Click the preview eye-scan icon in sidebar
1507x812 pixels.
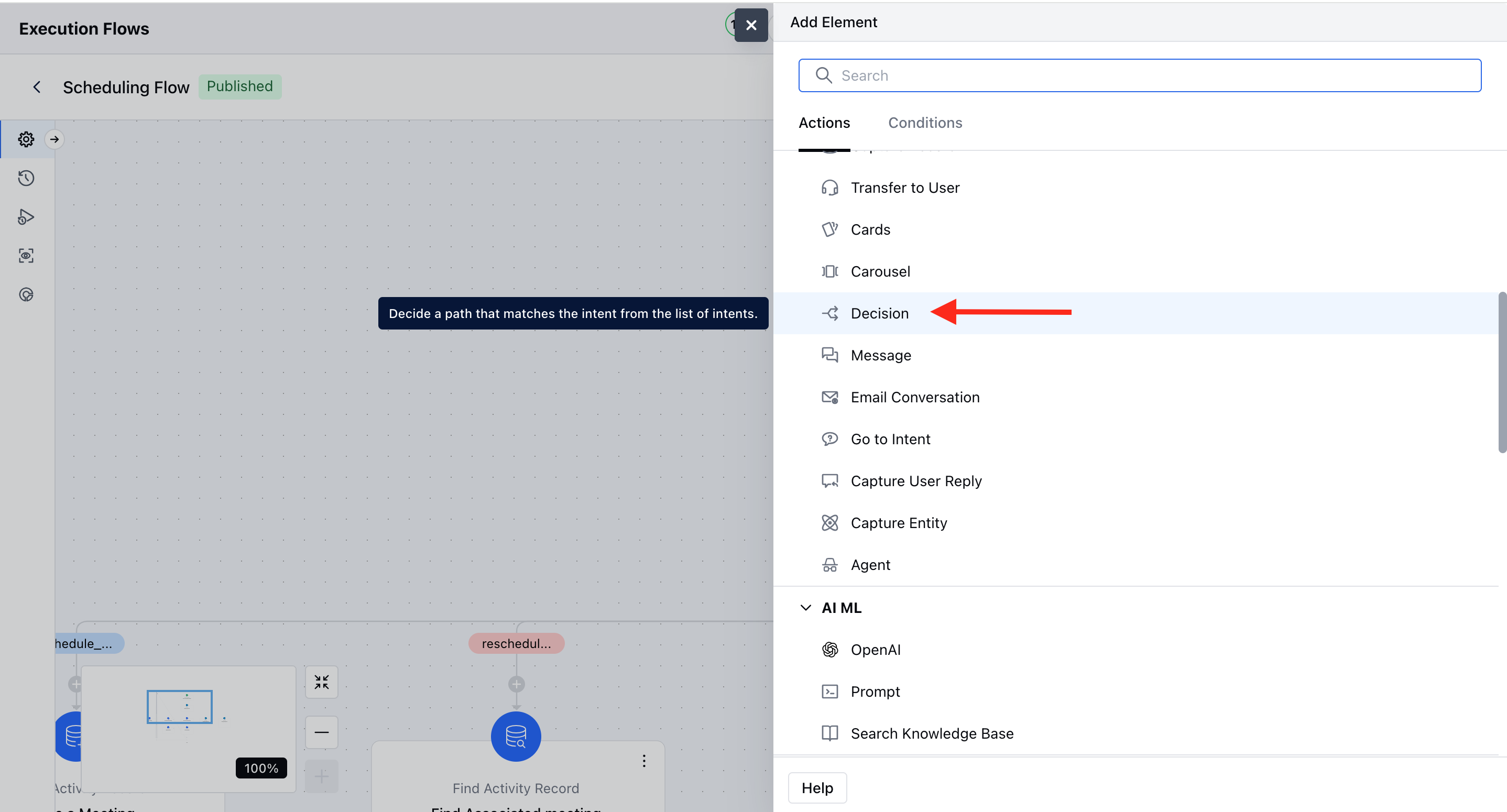click(26, 256)
